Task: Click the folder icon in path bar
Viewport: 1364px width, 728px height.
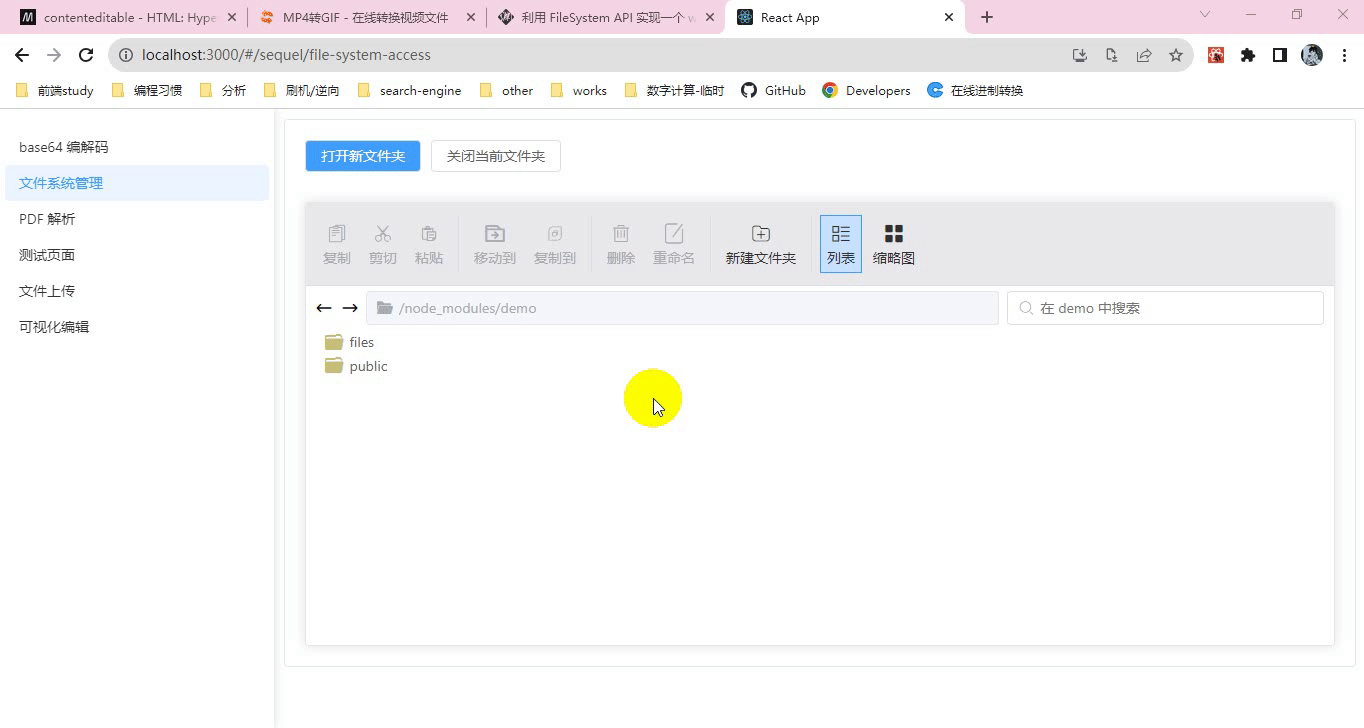Action: click(x=385, y=308)
